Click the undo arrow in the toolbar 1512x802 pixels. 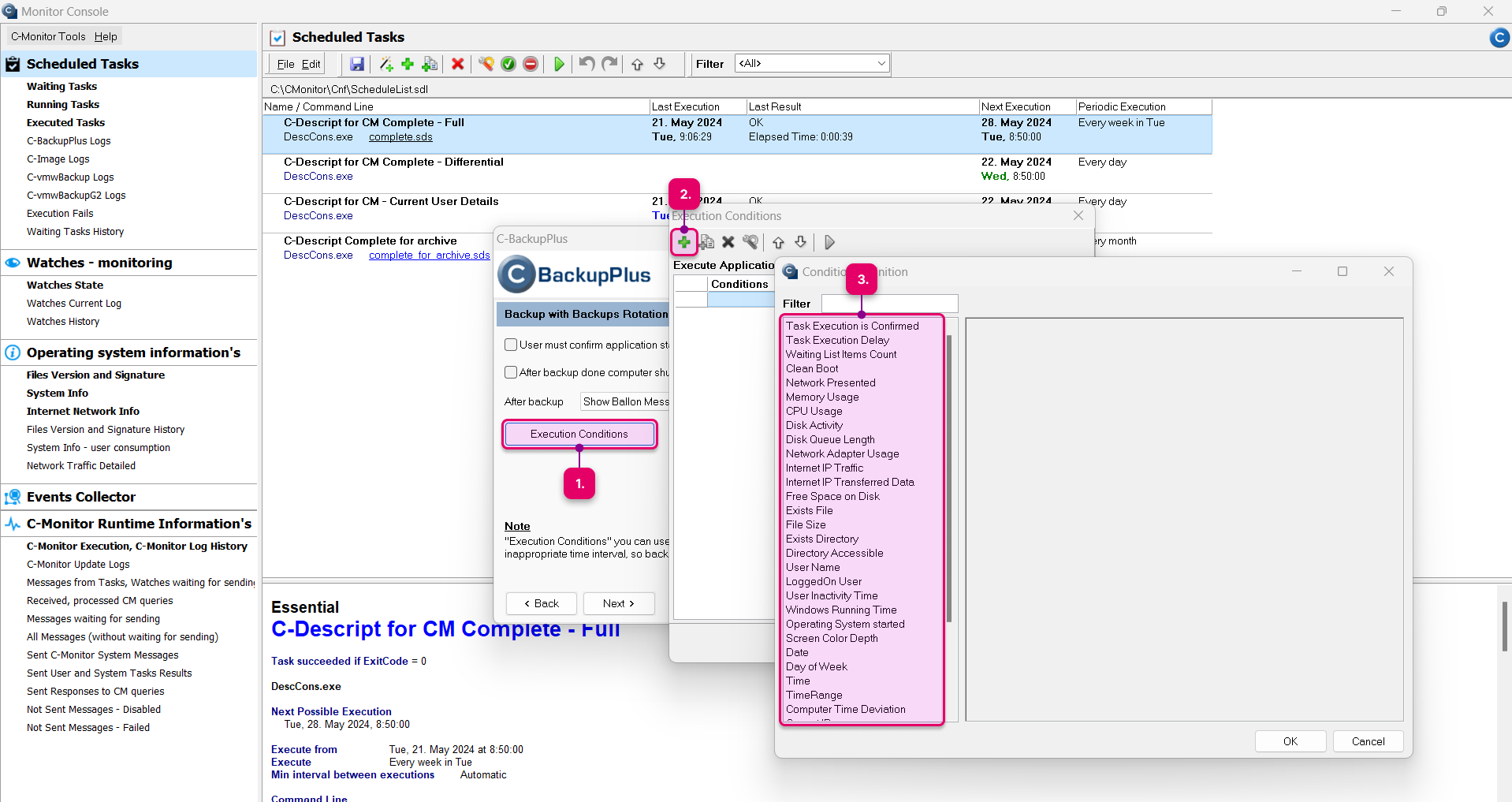pos(587,64)
